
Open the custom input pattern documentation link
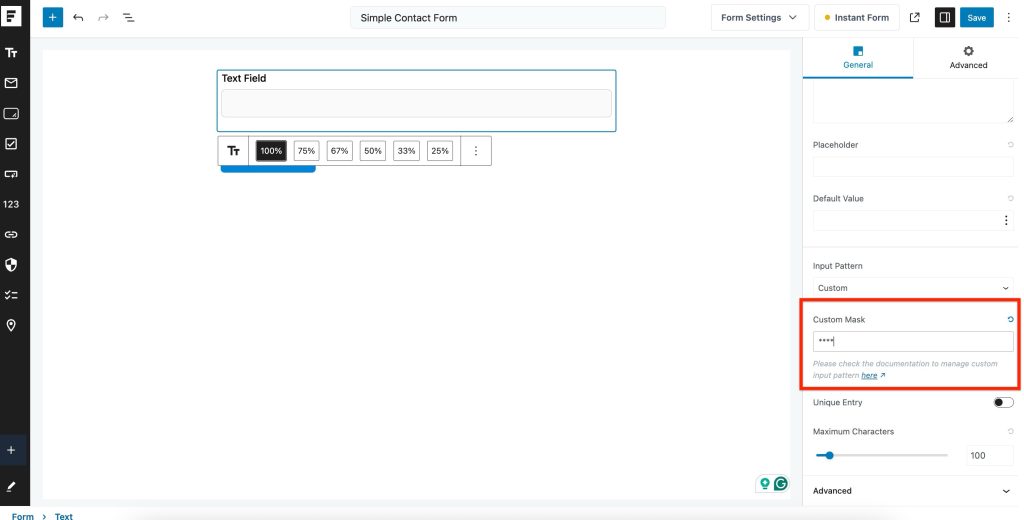tap(869, 375)
